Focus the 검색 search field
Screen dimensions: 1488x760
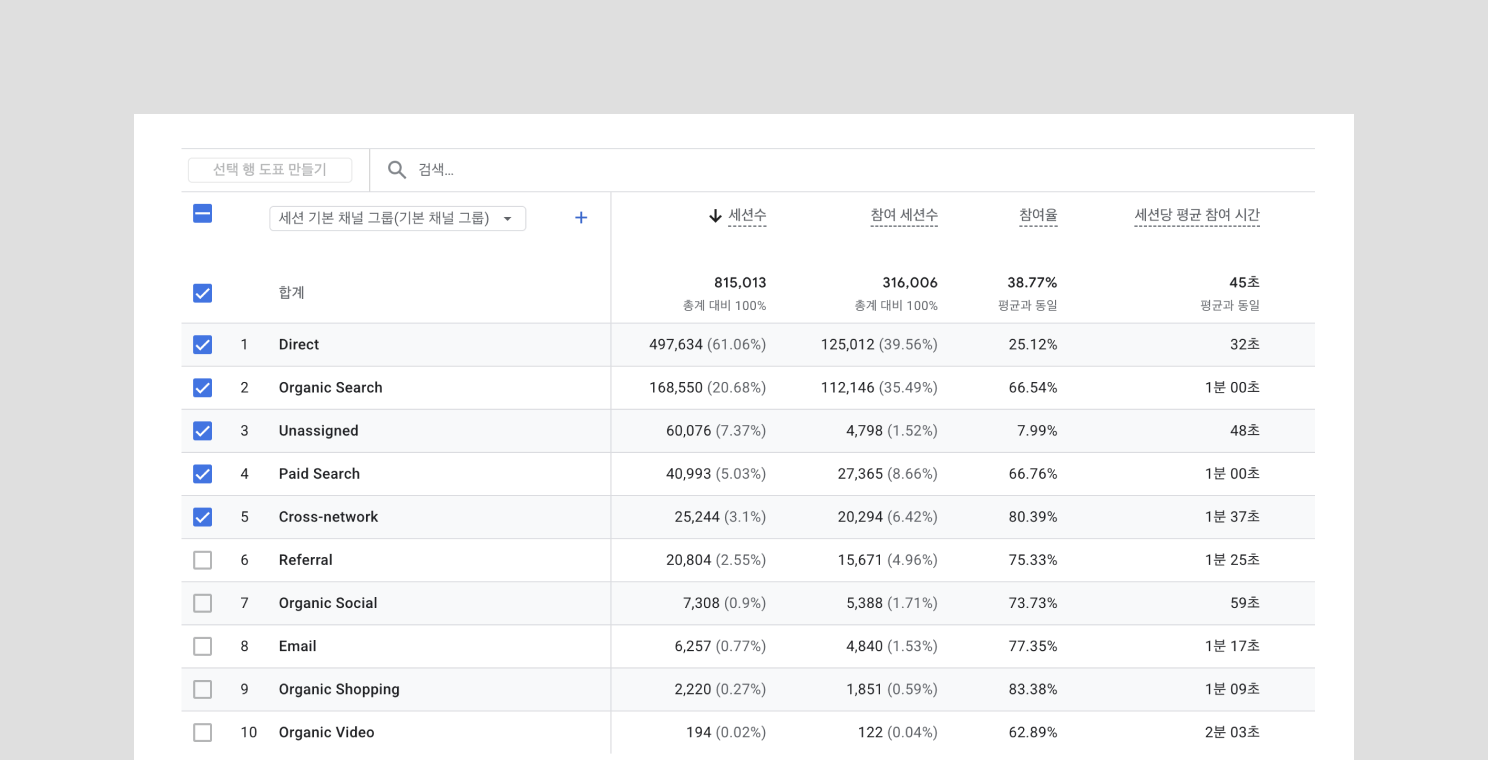pyautogui.click(x=842, y=170)
